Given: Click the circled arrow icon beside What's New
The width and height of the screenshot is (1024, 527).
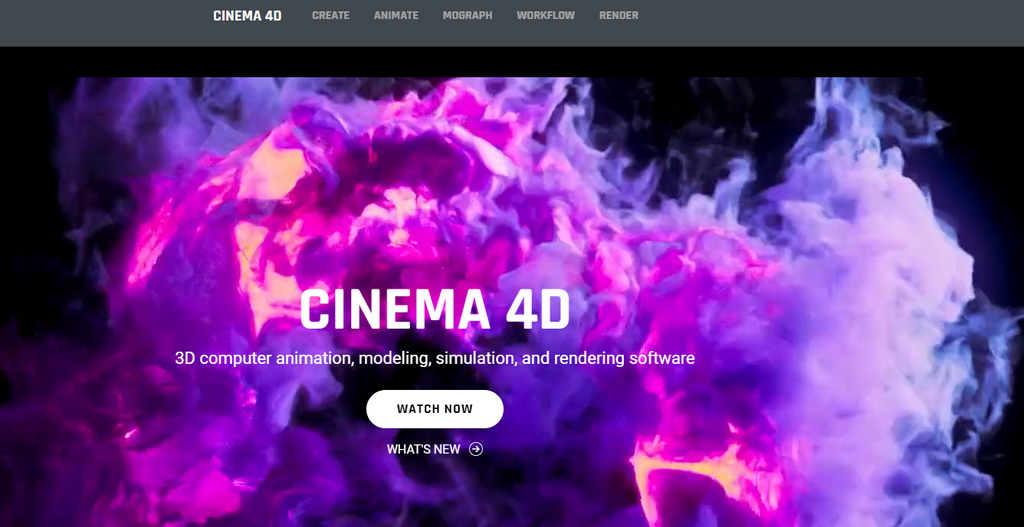Looking at the screenshot, I should click(x=476, y=449).
